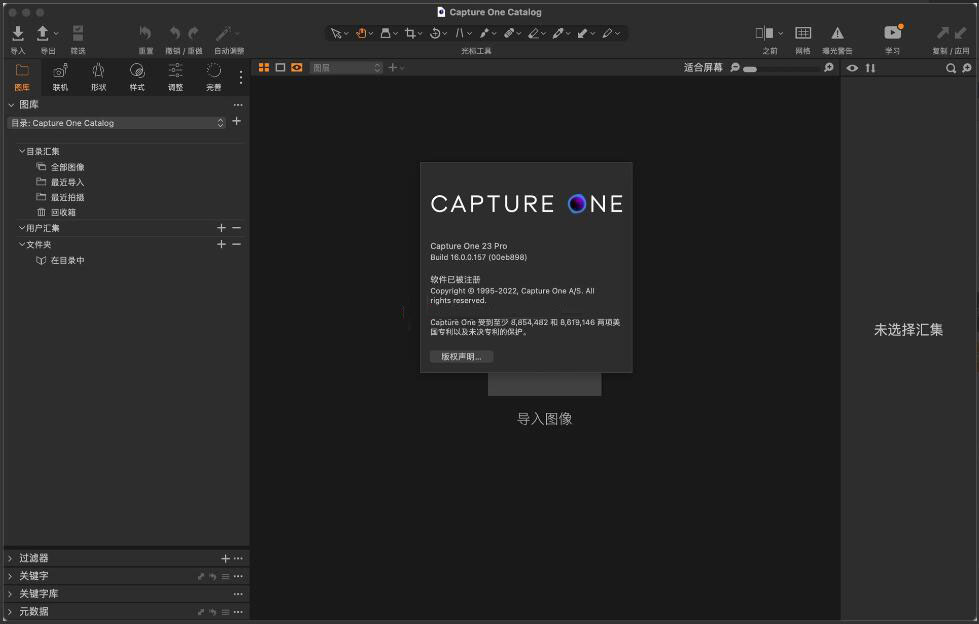Screen dimensions: 979x624
Task: Click the 自动调整 magic wand icon
Action: [x=224, y=33]
